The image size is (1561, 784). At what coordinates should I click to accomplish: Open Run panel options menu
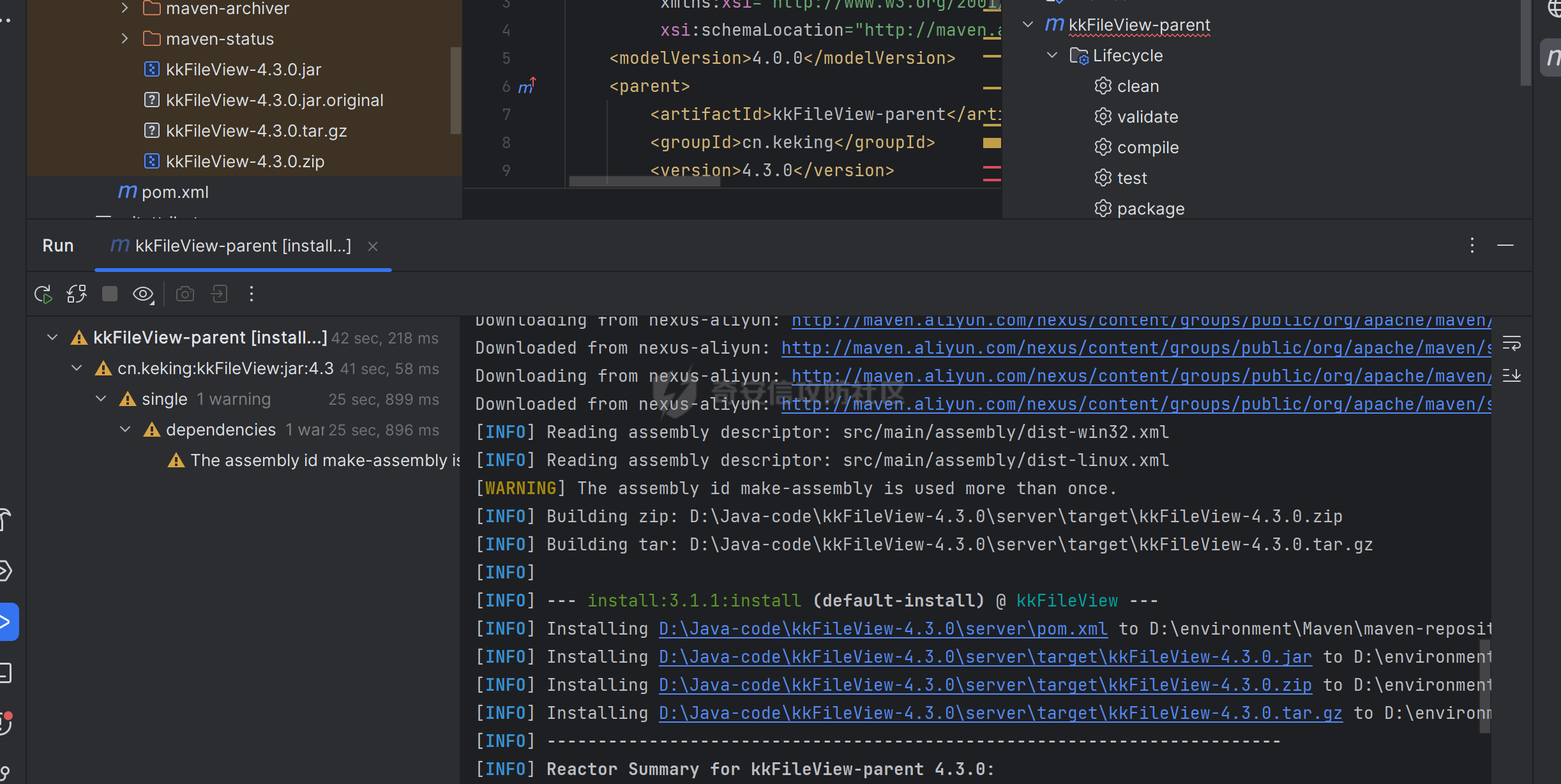[x=1472, y=246]
